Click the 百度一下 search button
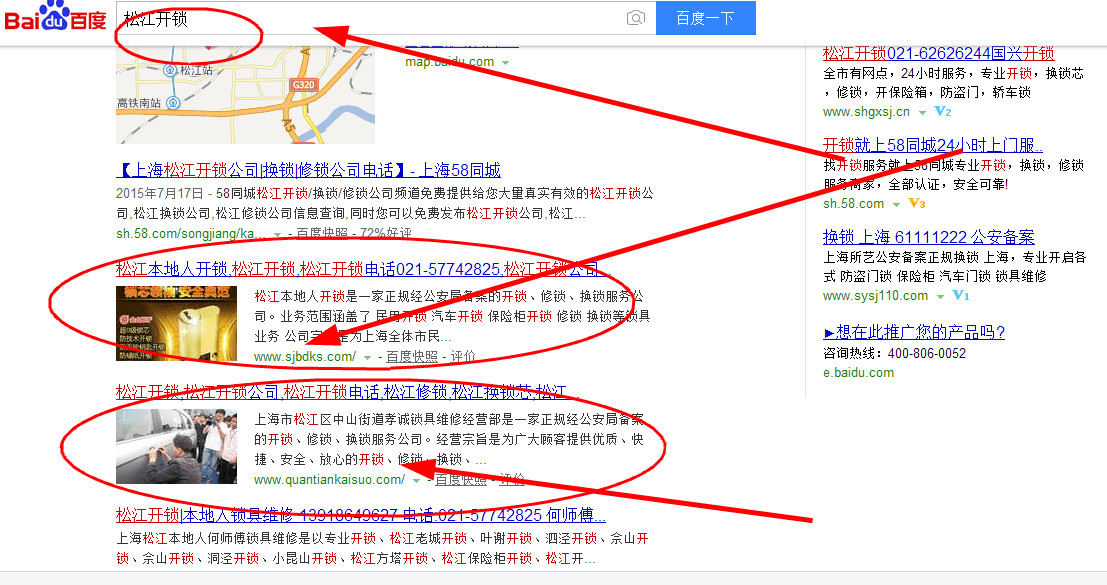1107x585 pixels. point(706,18)
